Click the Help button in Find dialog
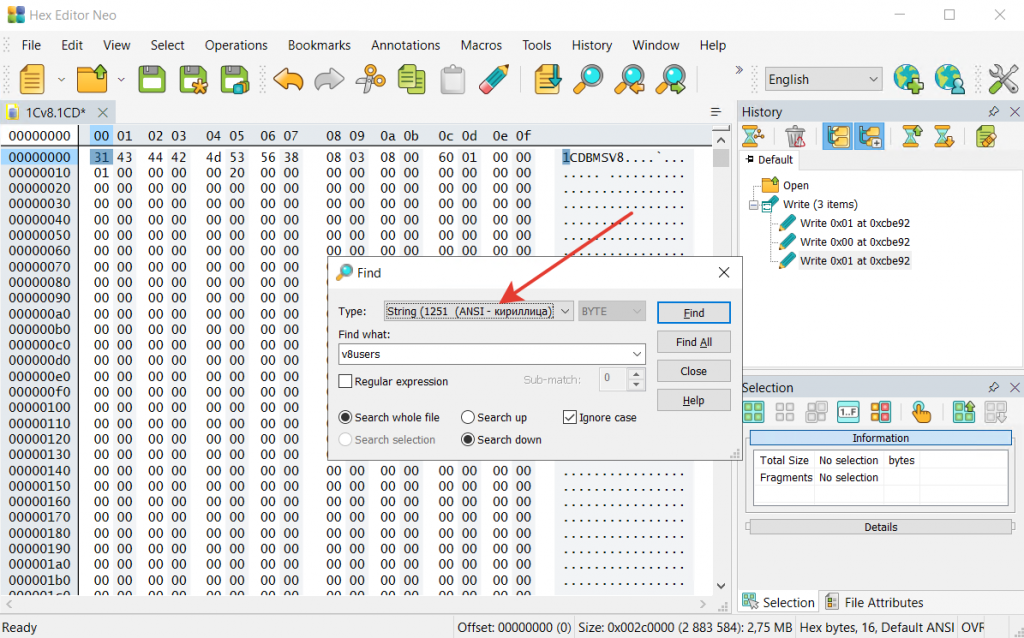 click(694, 400)
